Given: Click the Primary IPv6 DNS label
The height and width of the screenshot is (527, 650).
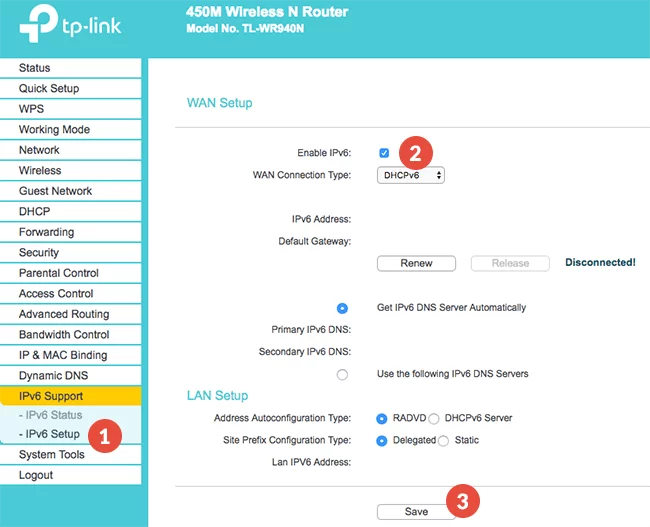Looking at the screenshot, I should point(311,330).
